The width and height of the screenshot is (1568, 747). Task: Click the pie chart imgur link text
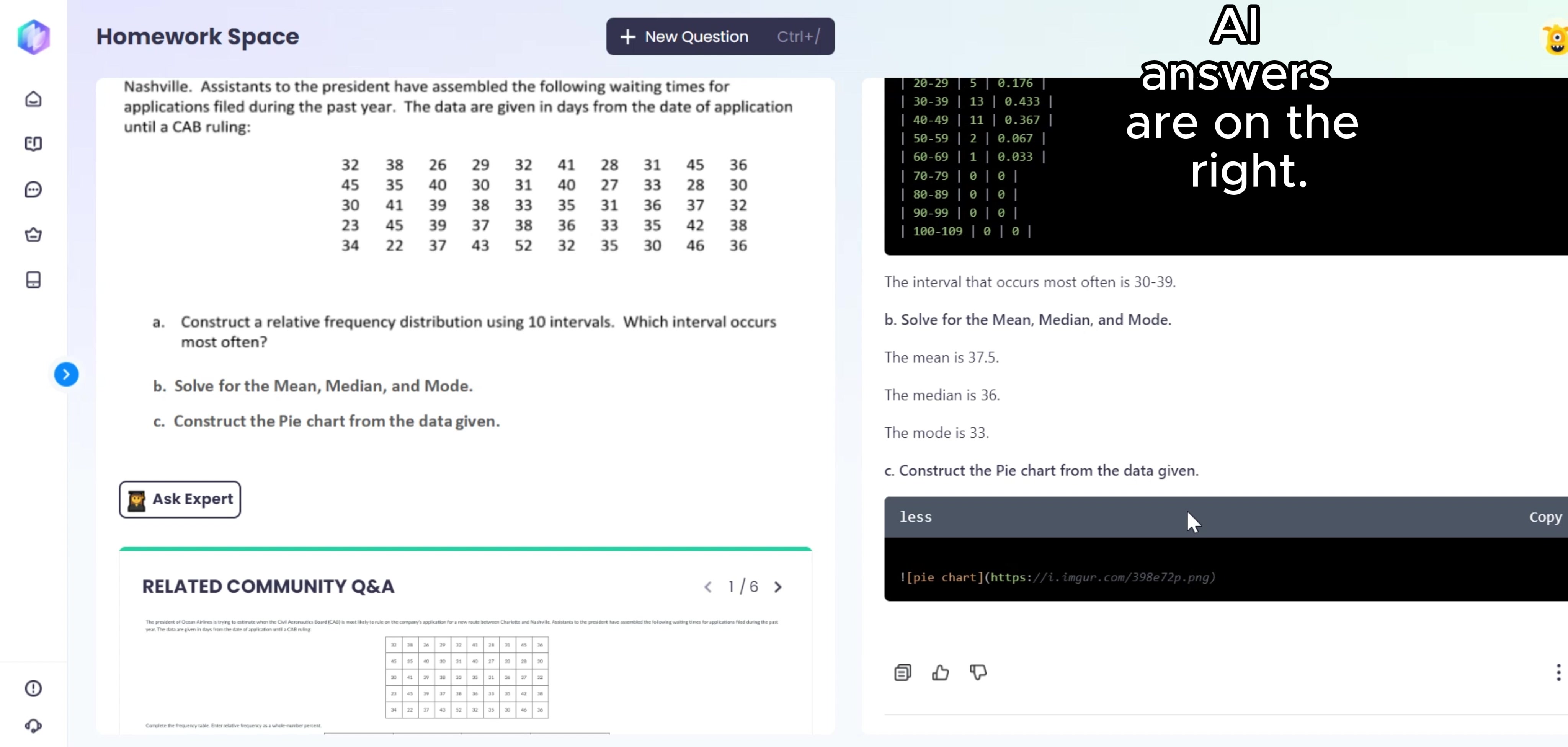1057,577
